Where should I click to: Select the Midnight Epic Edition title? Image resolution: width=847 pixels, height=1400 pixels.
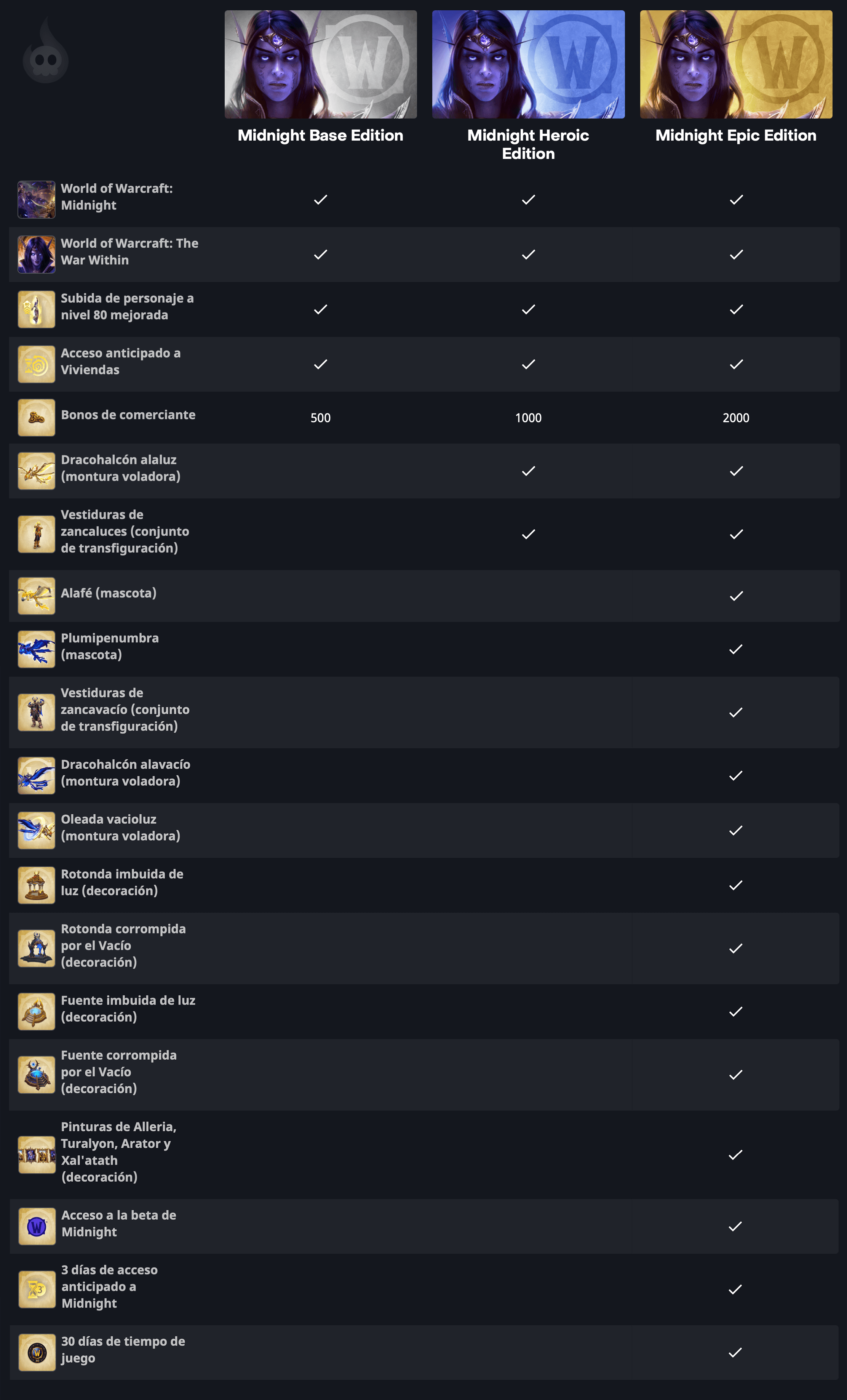click(736, 135)
